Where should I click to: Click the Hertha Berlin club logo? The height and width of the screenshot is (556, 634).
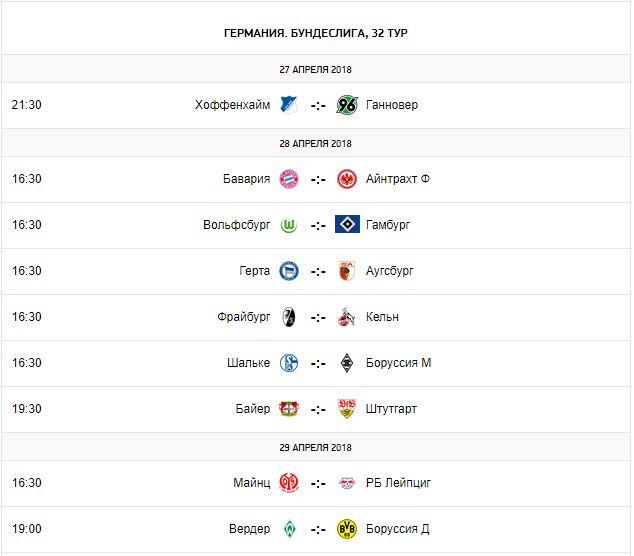click(289, 271)
